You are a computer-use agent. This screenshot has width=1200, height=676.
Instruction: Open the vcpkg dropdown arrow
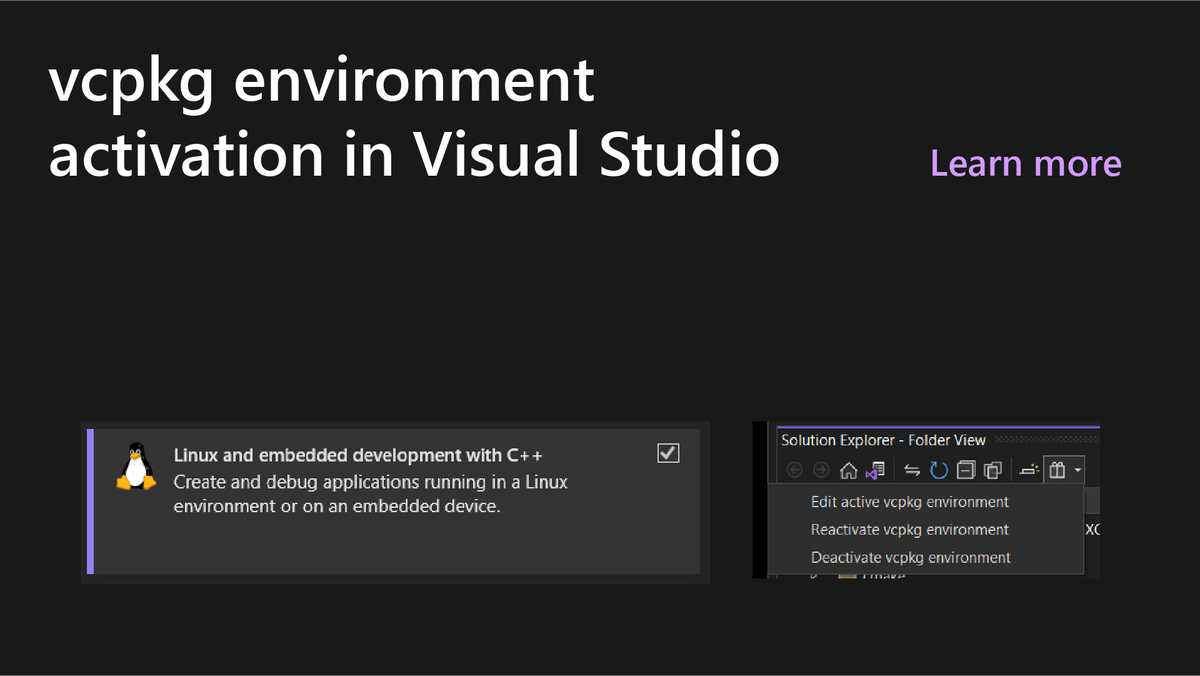(x=1077, y=470)
